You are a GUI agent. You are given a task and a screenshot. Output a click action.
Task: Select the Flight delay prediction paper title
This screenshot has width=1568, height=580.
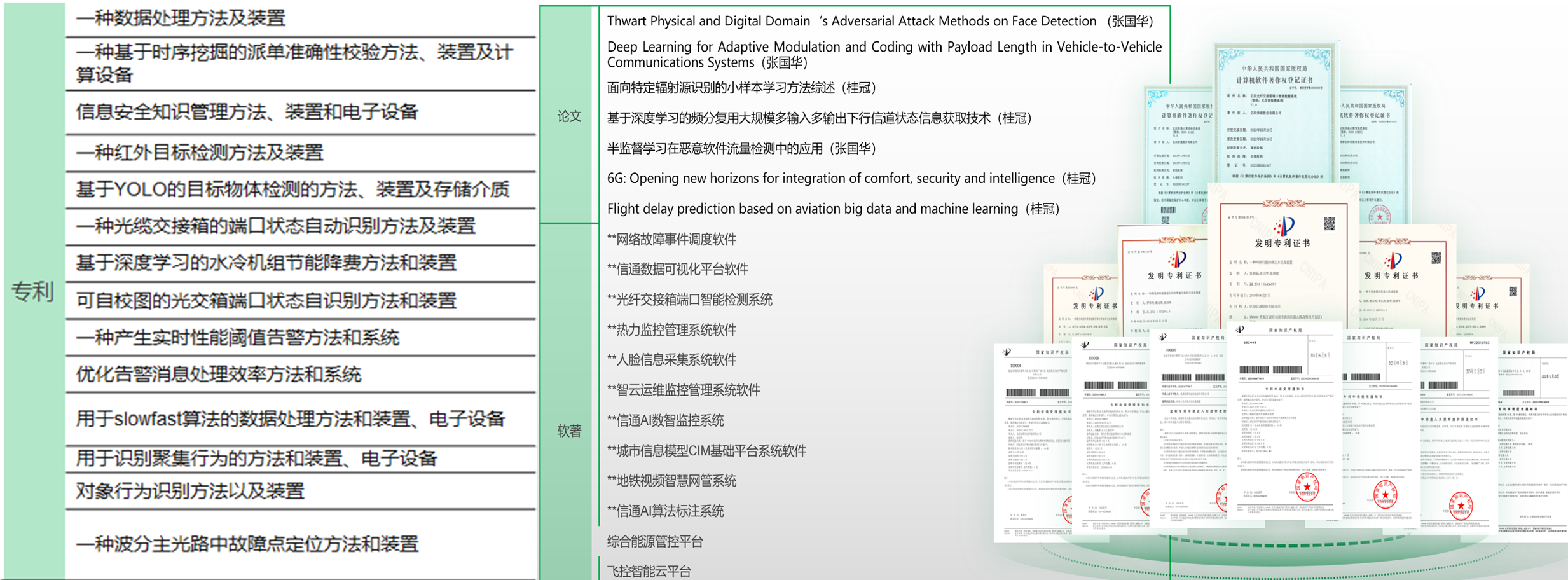[x=832, y=209]
